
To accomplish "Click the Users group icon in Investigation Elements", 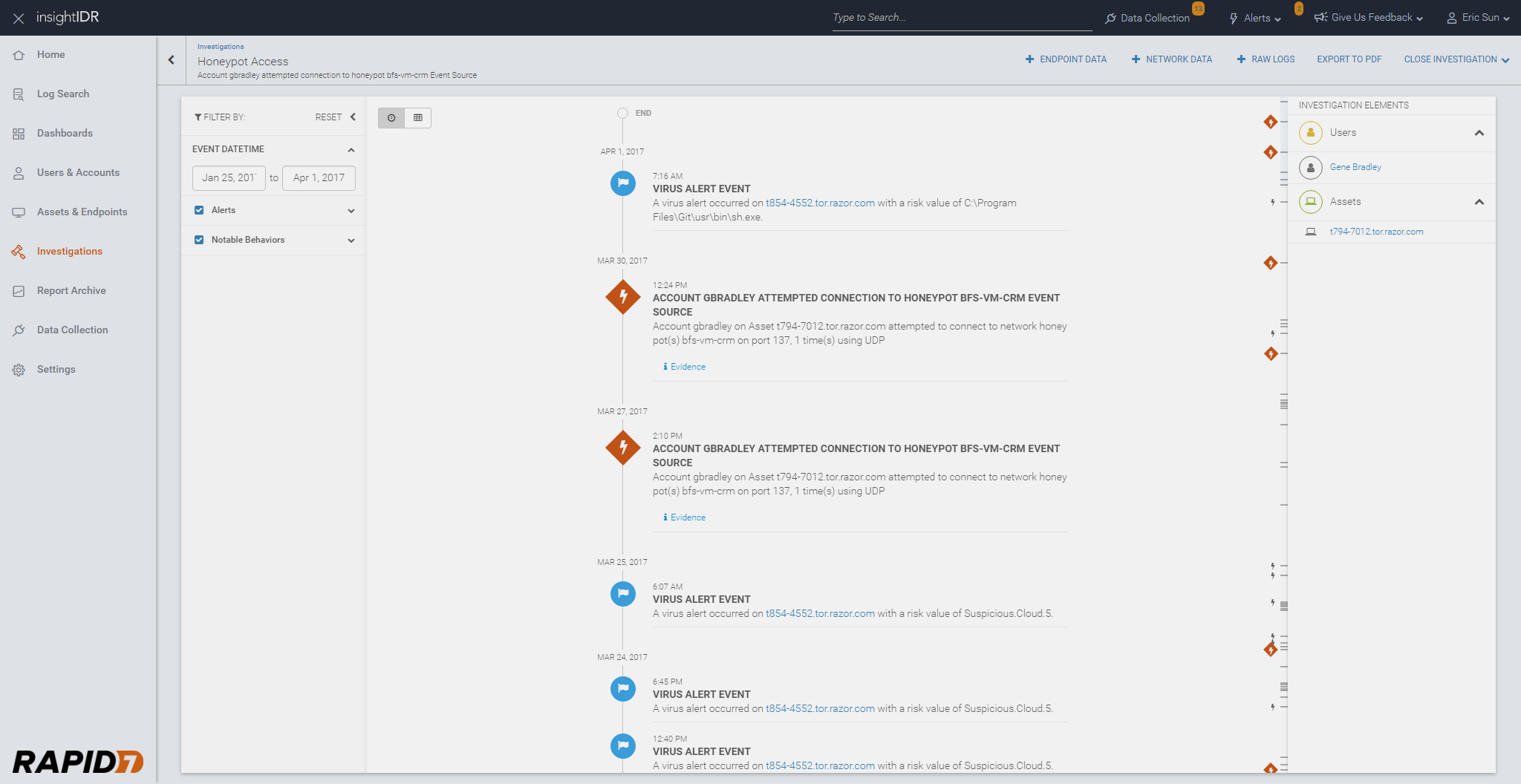I will click(1311, 133).
